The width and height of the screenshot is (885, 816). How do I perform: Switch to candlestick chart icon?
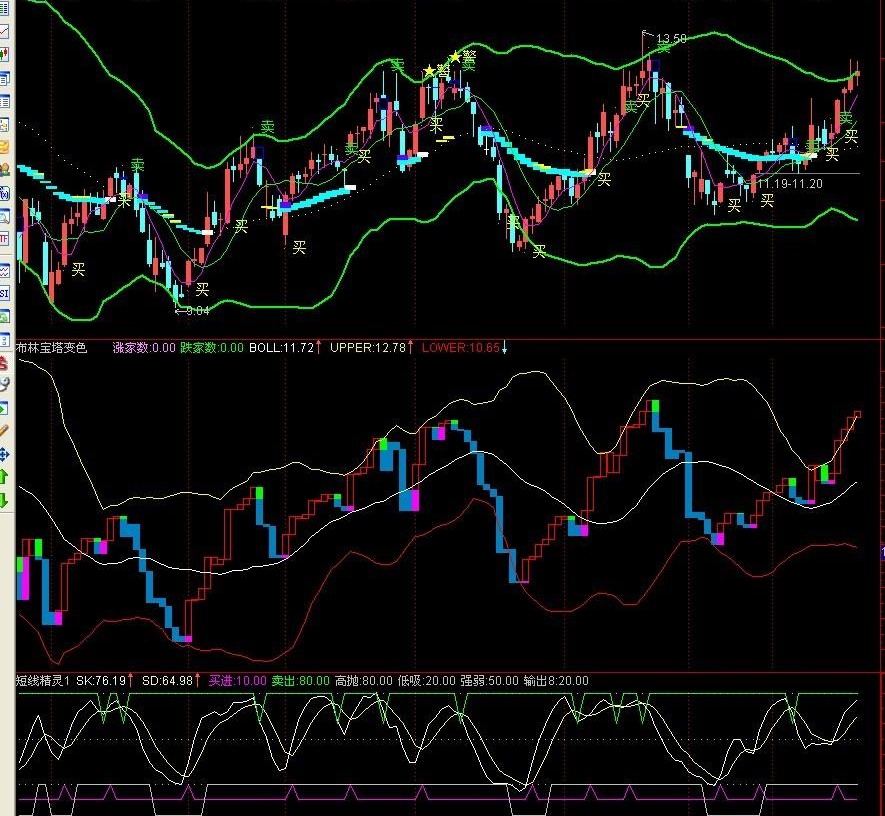[x=4, y=55]
